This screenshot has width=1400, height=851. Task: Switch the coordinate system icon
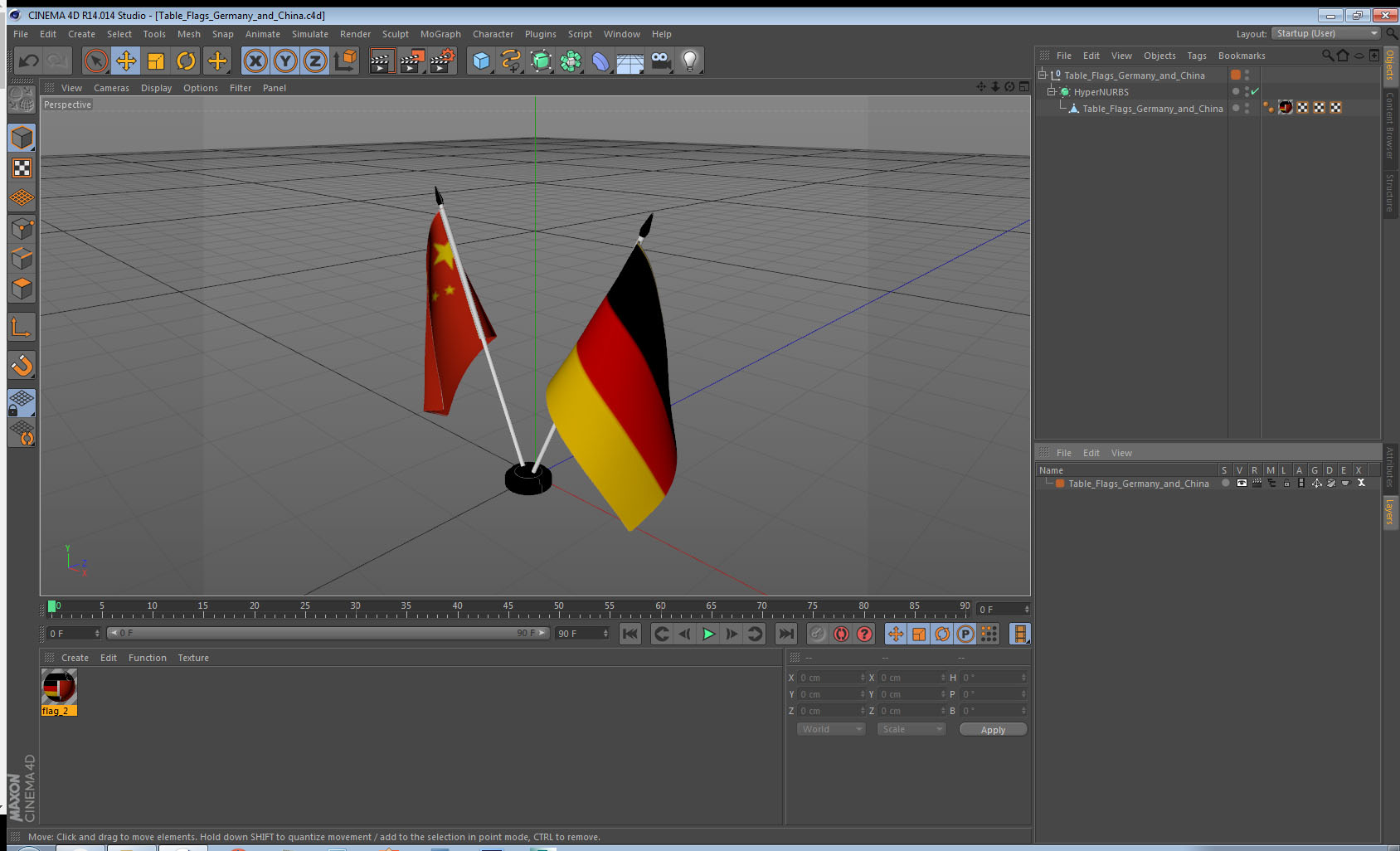[345, 61]
